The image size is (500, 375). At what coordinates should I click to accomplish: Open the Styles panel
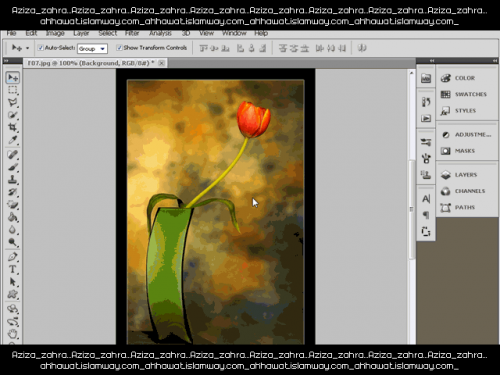pos(465,111)
